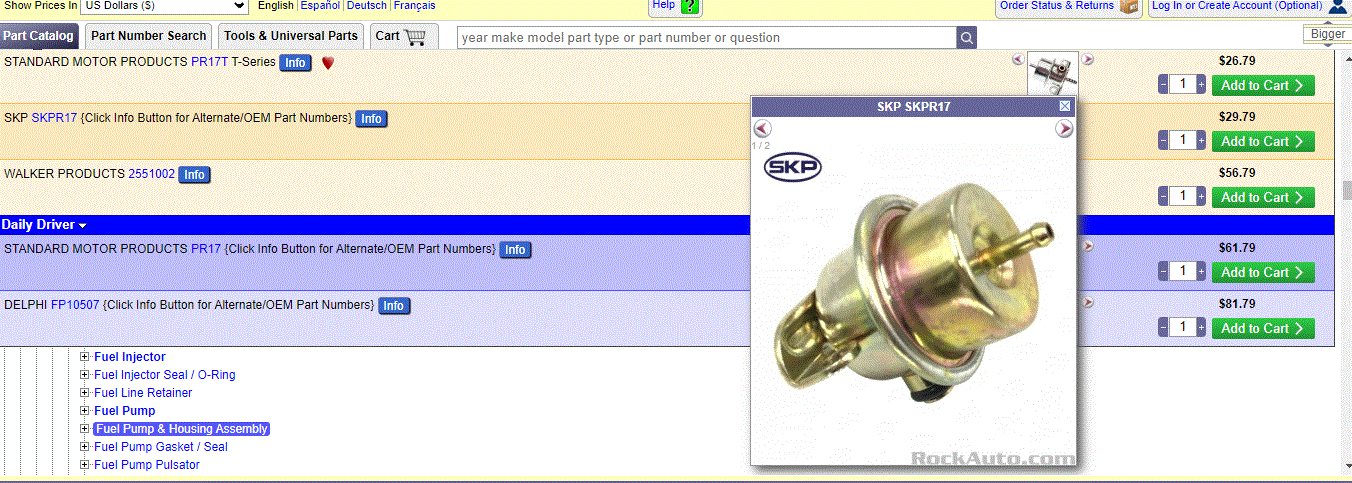Open the PR17 Daily Driver part link
Viewport: 1352px width, 483px height.
point(206,249)
